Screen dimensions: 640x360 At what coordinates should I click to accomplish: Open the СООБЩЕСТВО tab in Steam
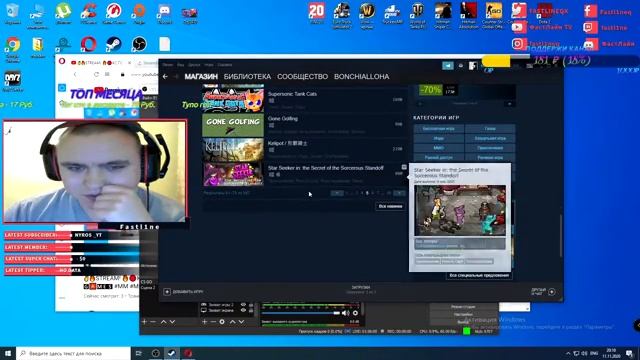302,76
